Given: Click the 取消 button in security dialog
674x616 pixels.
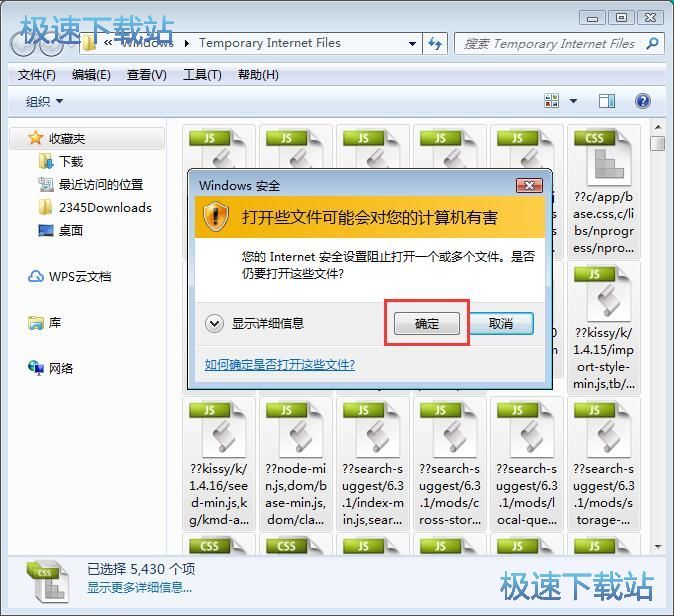Looking at the screenshot, I should [x=501, y=323].
